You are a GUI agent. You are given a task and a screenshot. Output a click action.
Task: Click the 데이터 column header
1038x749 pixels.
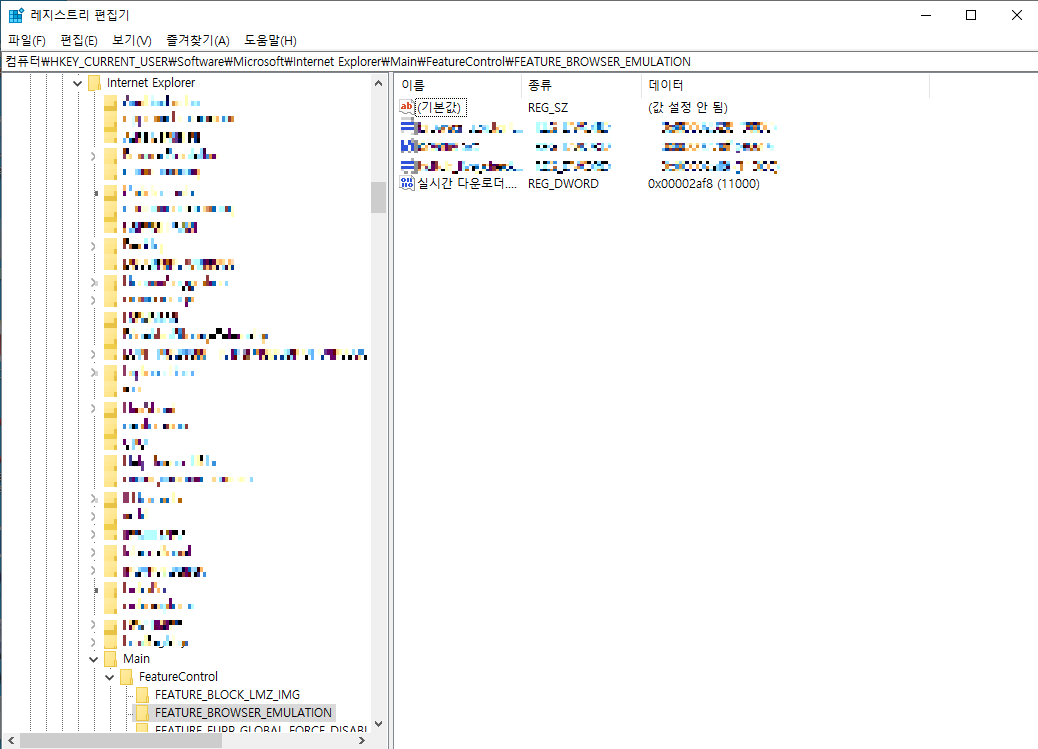pyautogui.click(x=786, y=85)
